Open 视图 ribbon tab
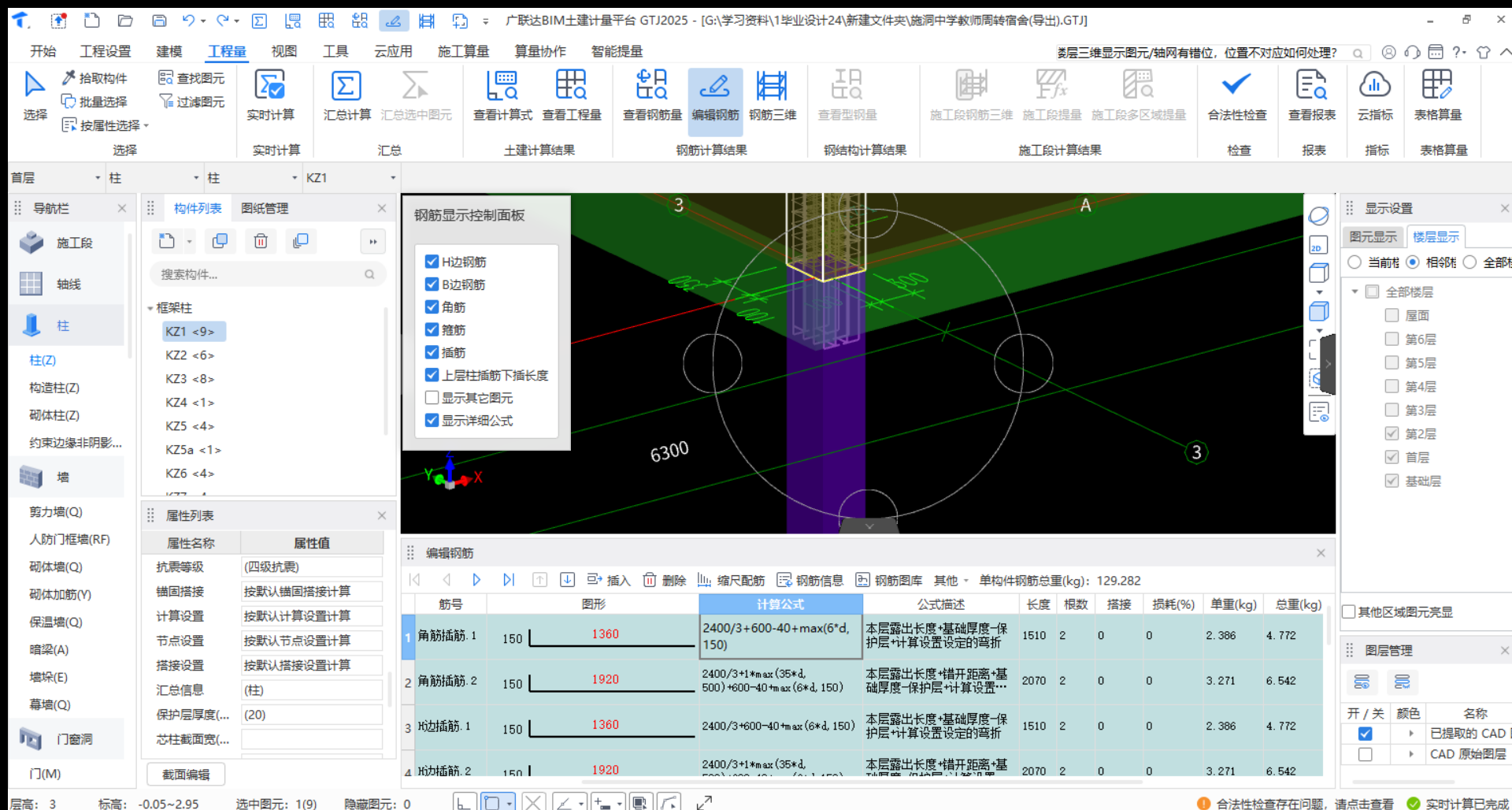Viewport: 1512px width, 810px height. [284, 51]
